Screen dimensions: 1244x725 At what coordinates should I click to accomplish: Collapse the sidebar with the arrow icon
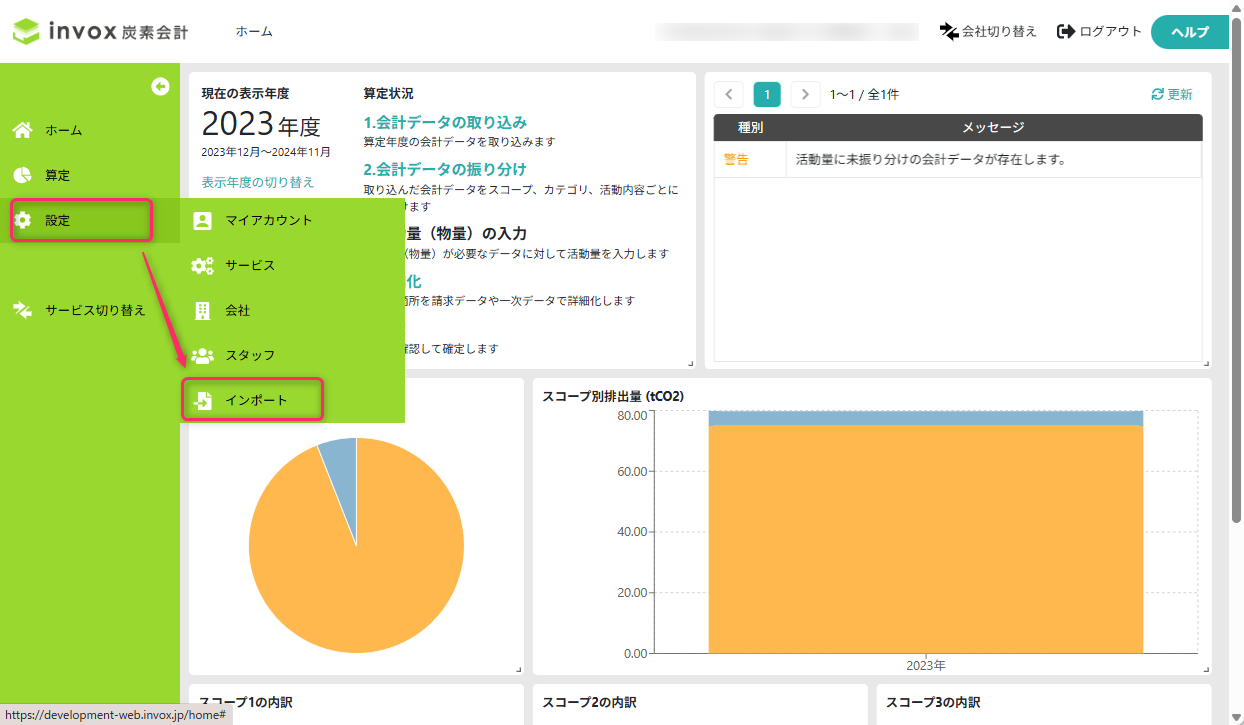pos(160,87)
